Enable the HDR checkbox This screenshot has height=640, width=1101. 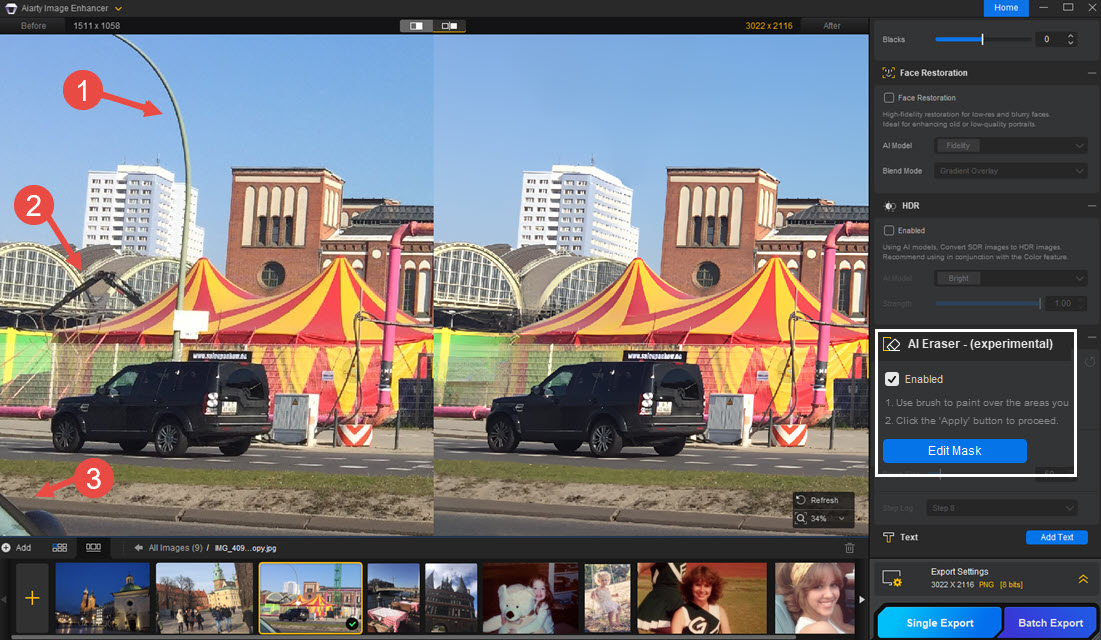coord(889,231)
